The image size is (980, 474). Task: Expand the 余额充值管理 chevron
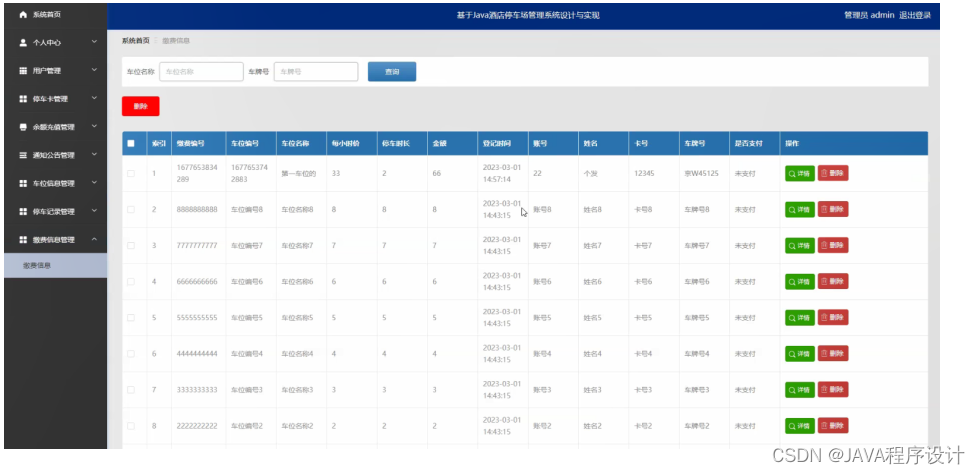pyautogui.click(x=94, y=126)
